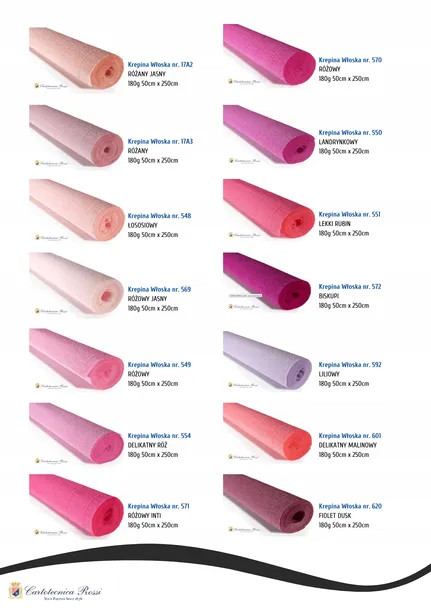The height and width of the screenshot is (610, 431).
Task: Click the Krepina Włoska nr. 548 title
Action: click(x=159, y=216)
